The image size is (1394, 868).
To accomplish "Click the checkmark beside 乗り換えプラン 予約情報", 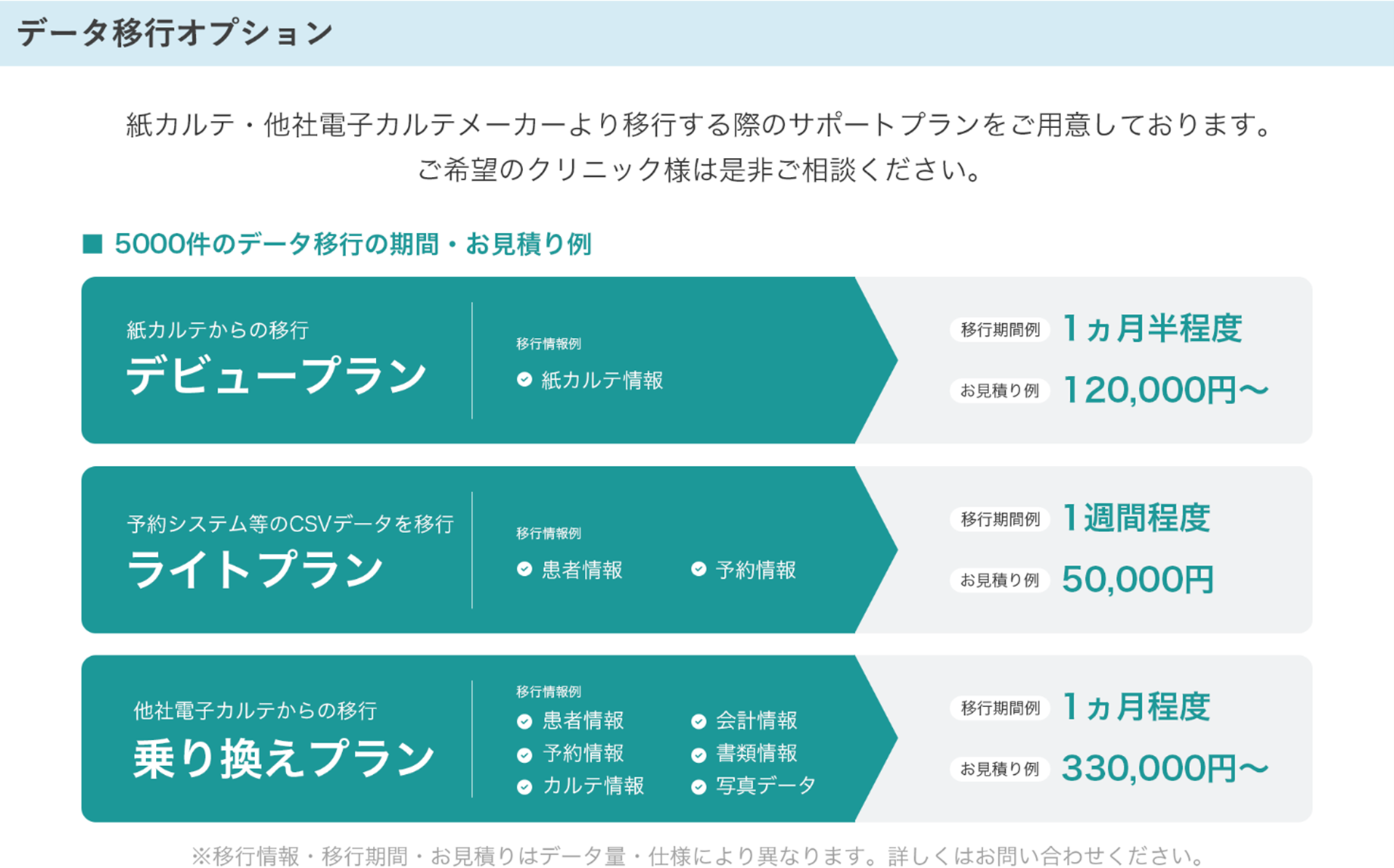I will [524, 754].
